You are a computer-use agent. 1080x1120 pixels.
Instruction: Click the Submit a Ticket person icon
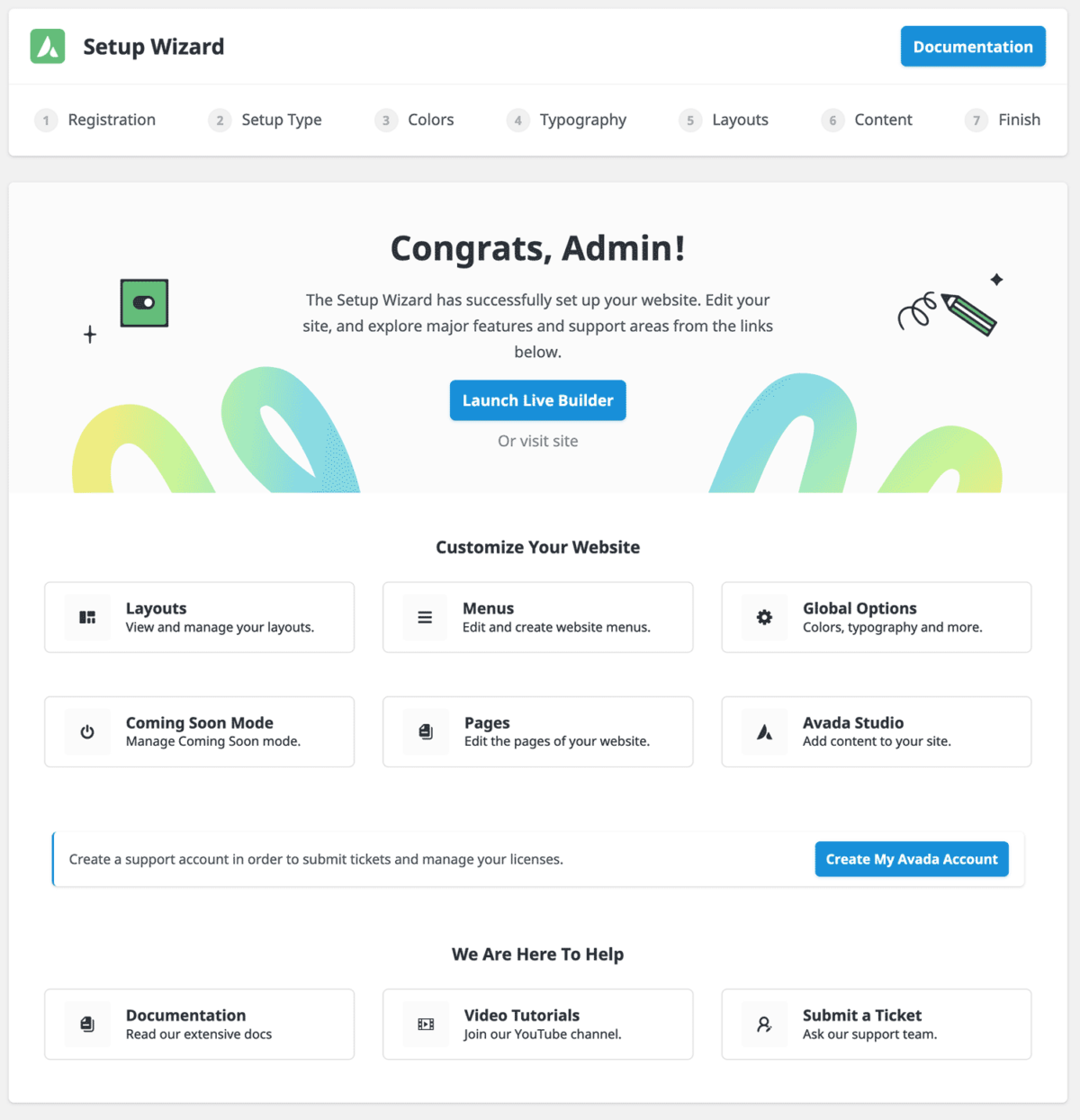[764, 1024]
